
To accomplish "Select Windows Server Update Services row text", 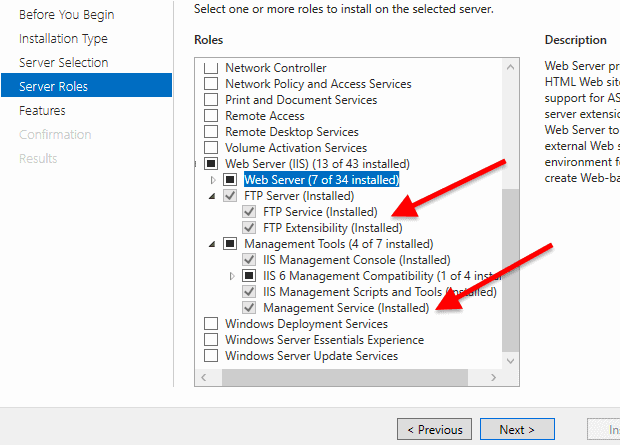I will click(x=312, y=356).
